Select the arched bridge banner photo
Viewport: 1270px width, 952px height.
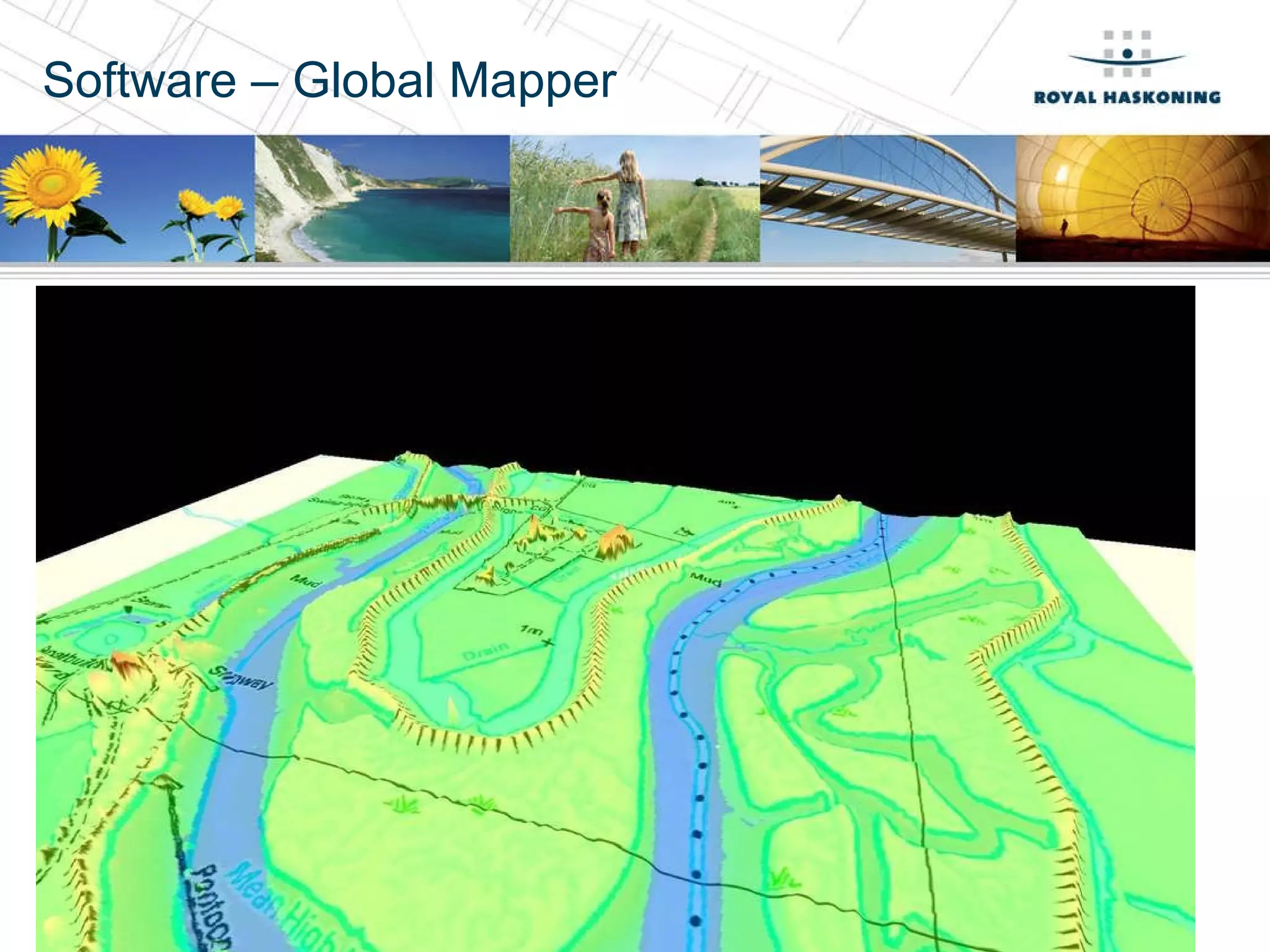click(x=888, y=198)
